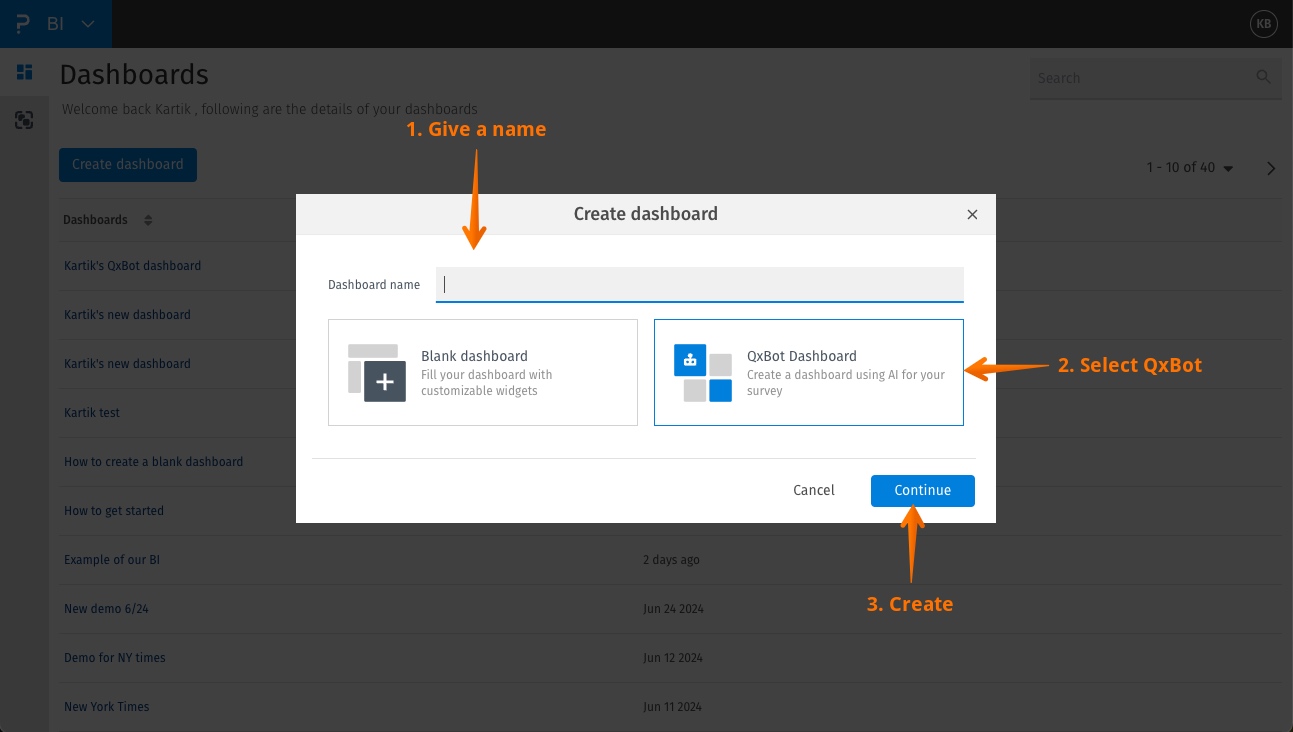Click the next page arrow near the pagination
The image size is (1293, 732).
(1270, 168)
